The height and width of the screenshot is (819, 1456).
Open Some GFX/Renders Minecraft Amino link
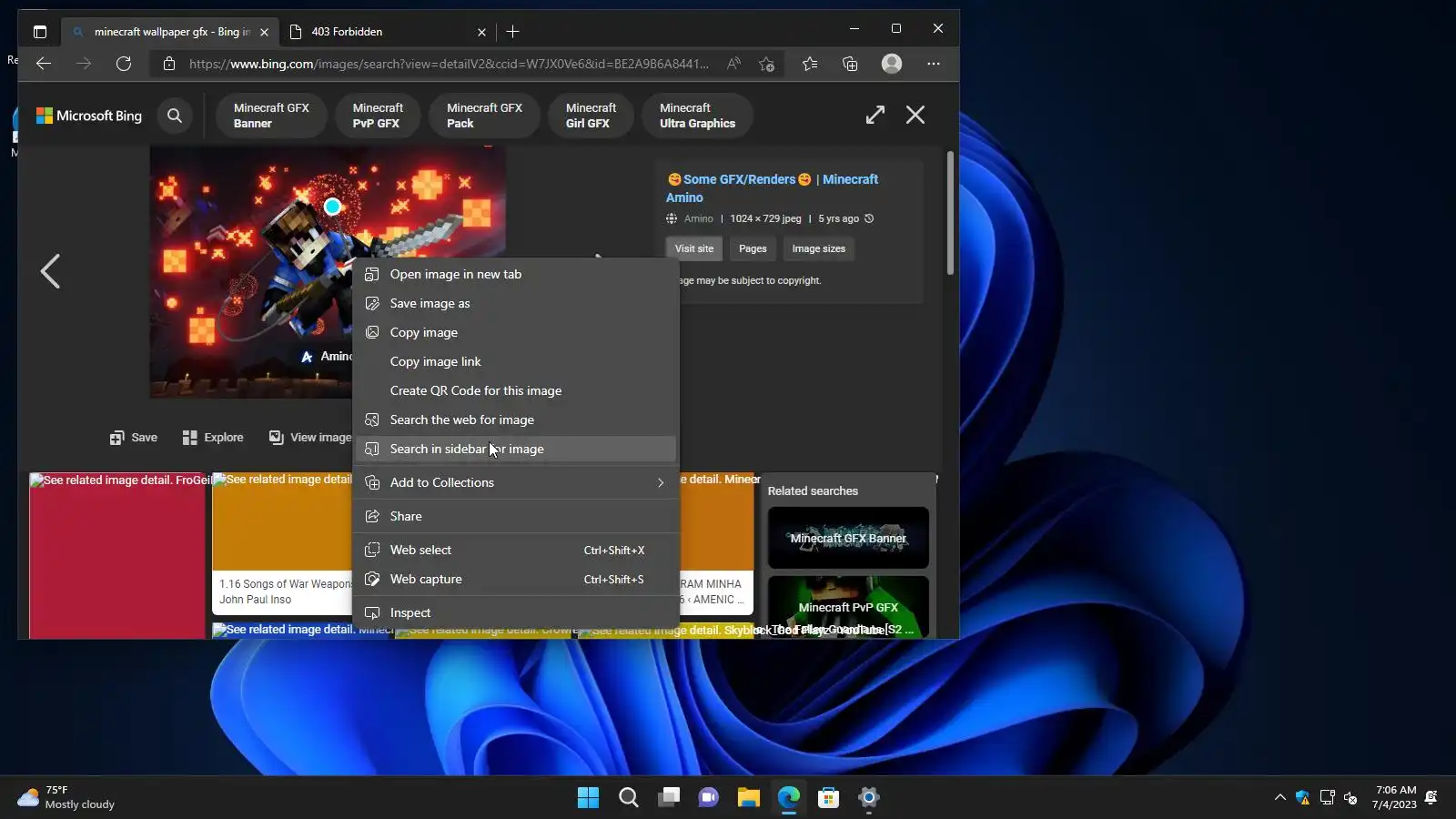(773, 188)
